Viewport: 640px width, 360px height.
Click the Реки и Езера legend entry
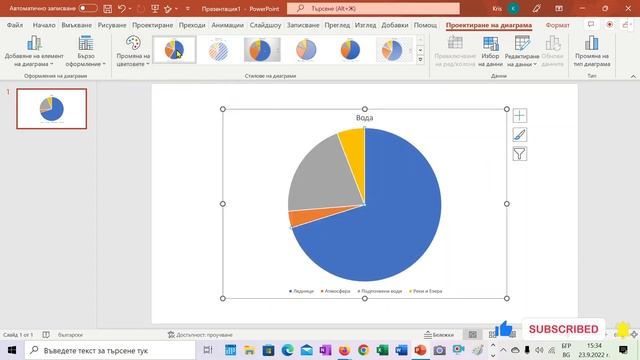point(426,291)
